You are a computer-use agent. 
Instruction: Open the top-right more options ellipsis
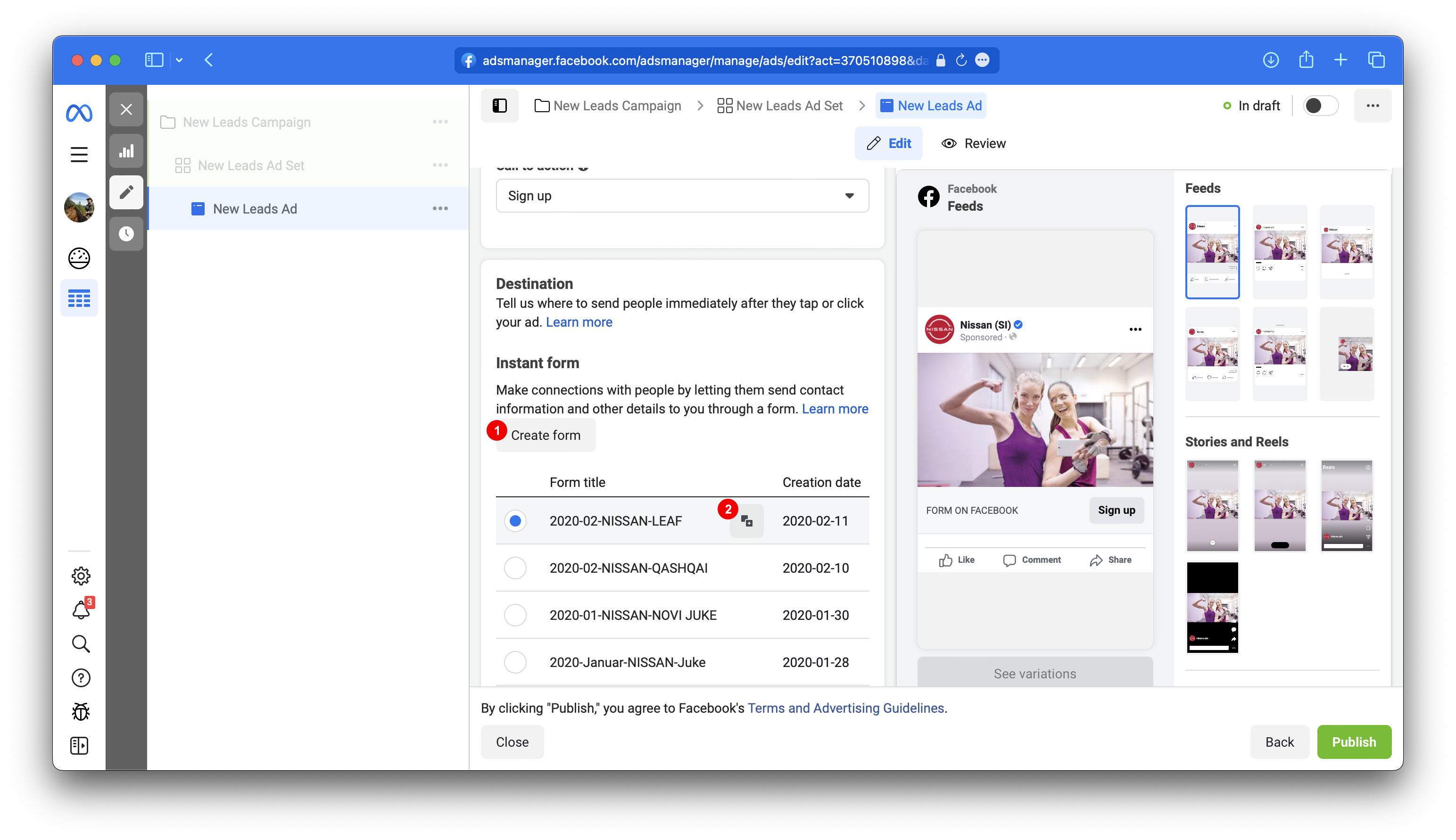pyautogui.click(x=1373, y=106)
